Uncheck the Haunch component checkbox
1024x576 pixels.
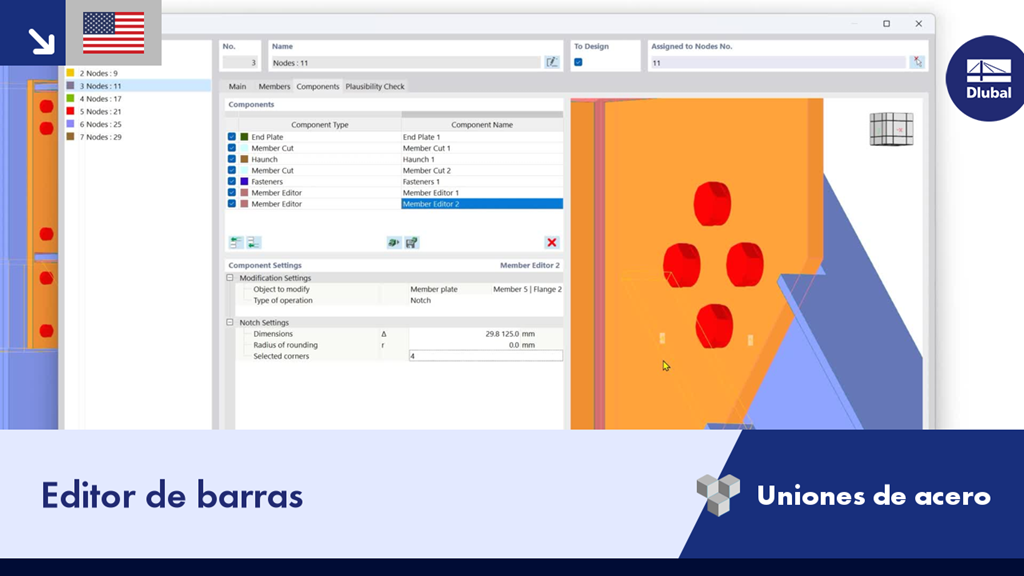(x=232, y=159)
